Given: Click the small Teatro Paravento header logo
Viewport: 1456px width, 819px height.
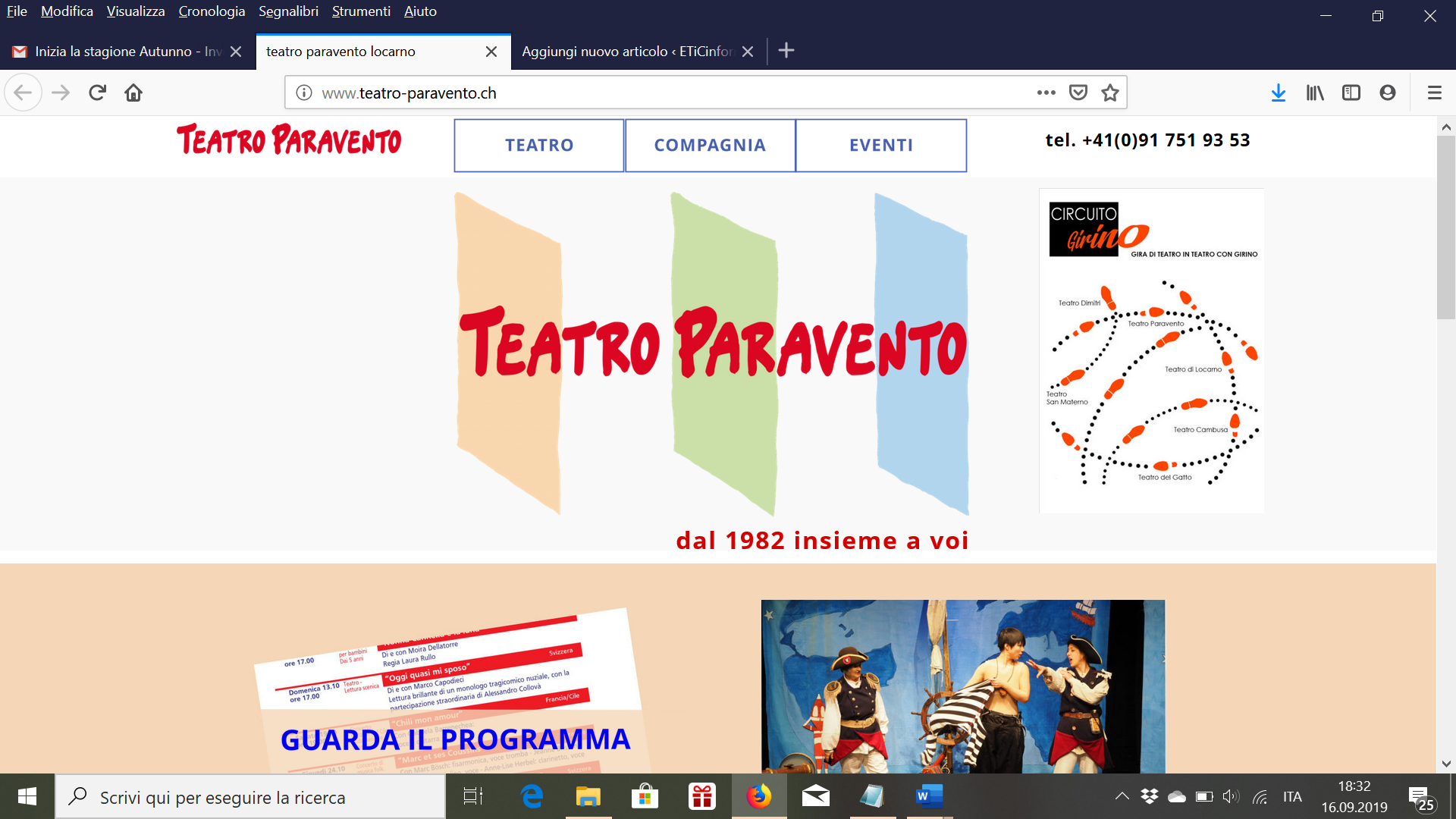Looking at the screenshot, I should (x=289, y=140).
